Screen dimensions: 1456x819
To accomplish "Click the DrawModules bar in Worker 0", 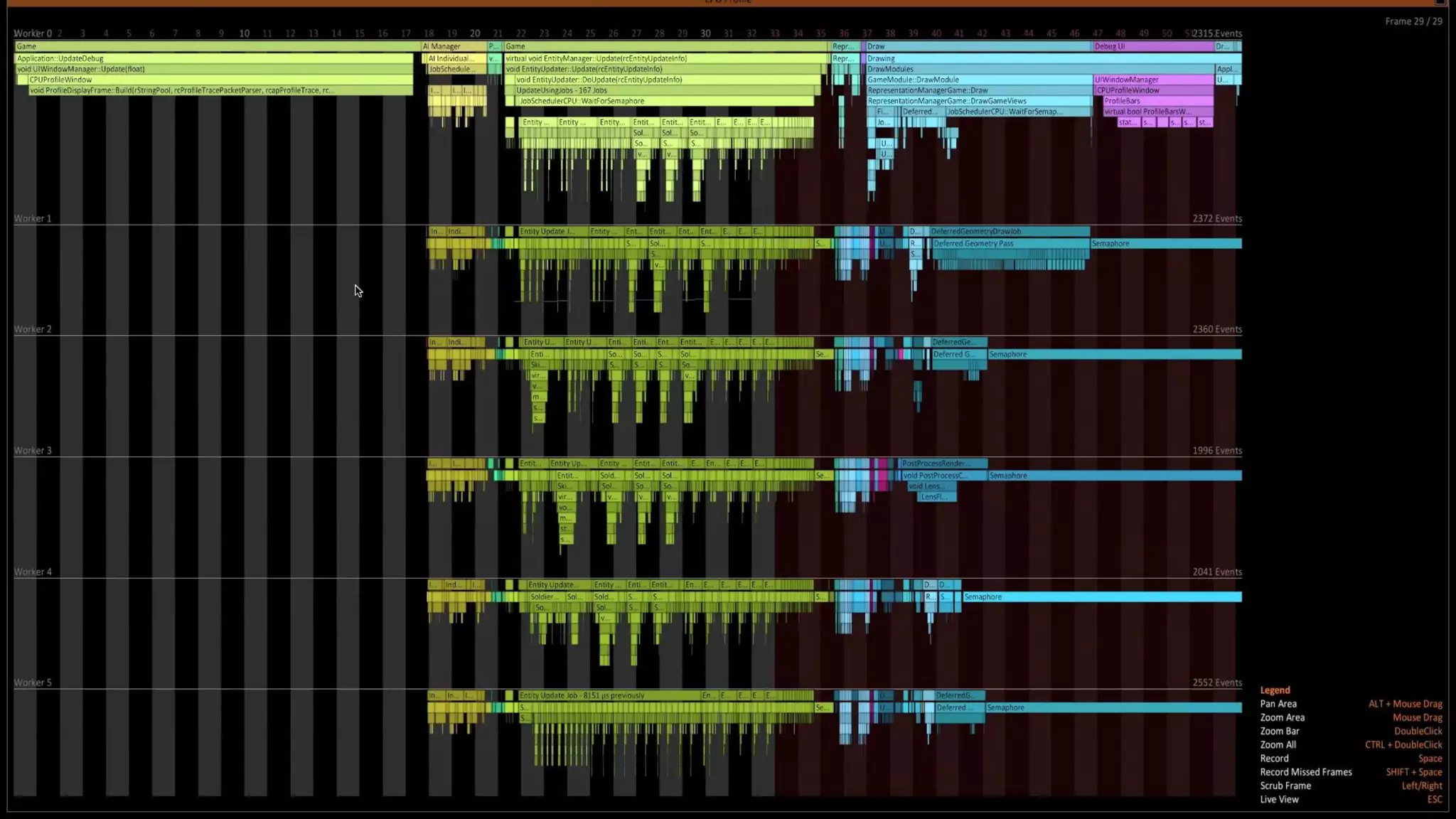I will 1038,69.
